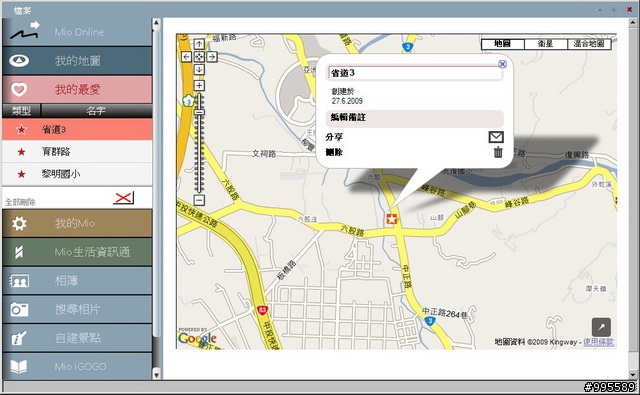
Task: Open the 自建景點 custom POI section
Action: tap(77, 337)
